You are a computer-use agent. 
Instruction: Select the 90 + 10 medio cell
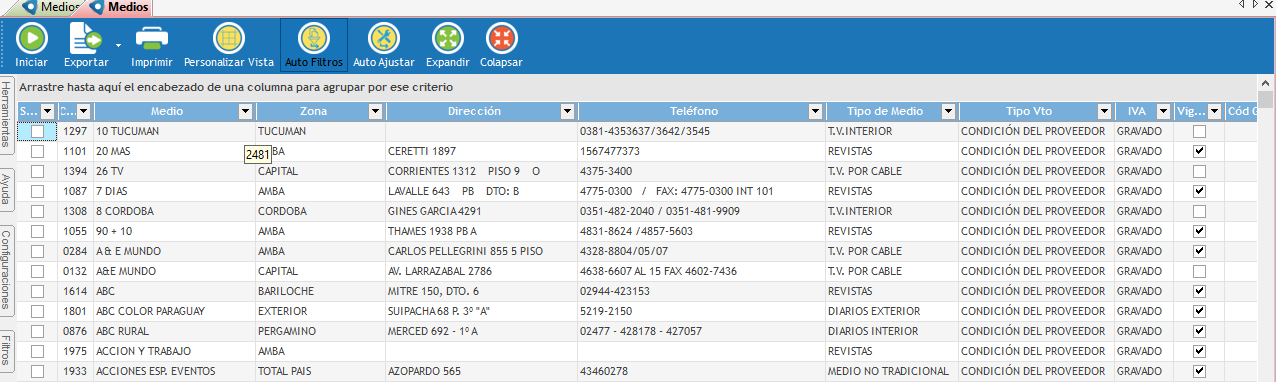pos(174,231)
